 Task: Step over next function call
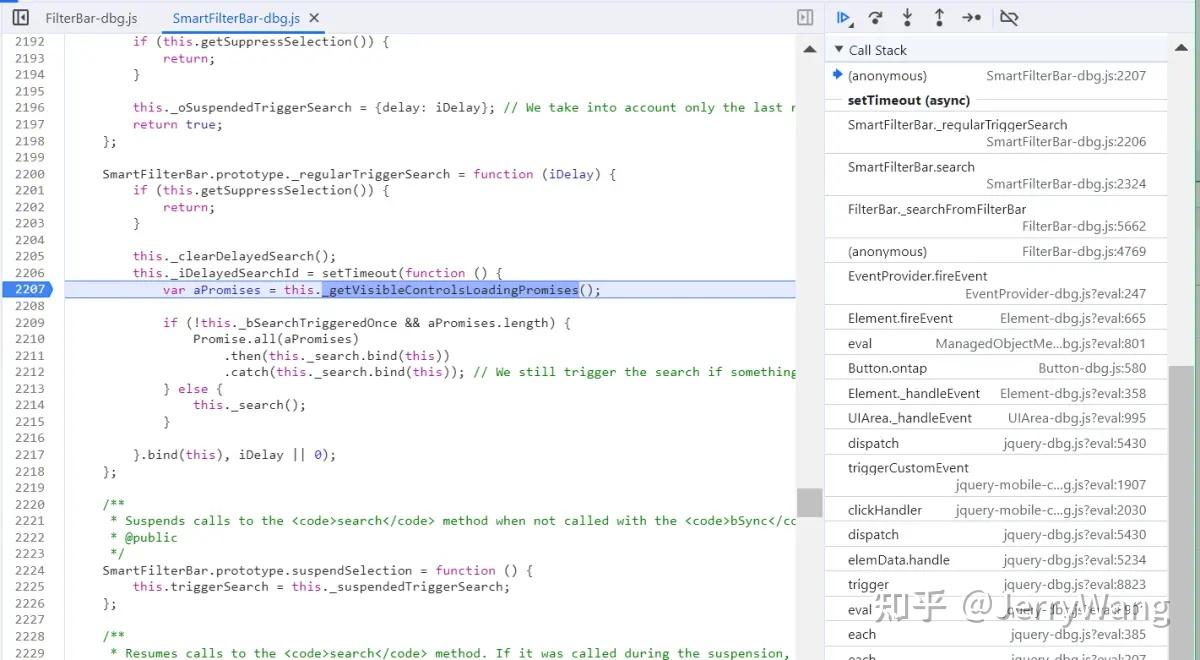pos(876,18)
